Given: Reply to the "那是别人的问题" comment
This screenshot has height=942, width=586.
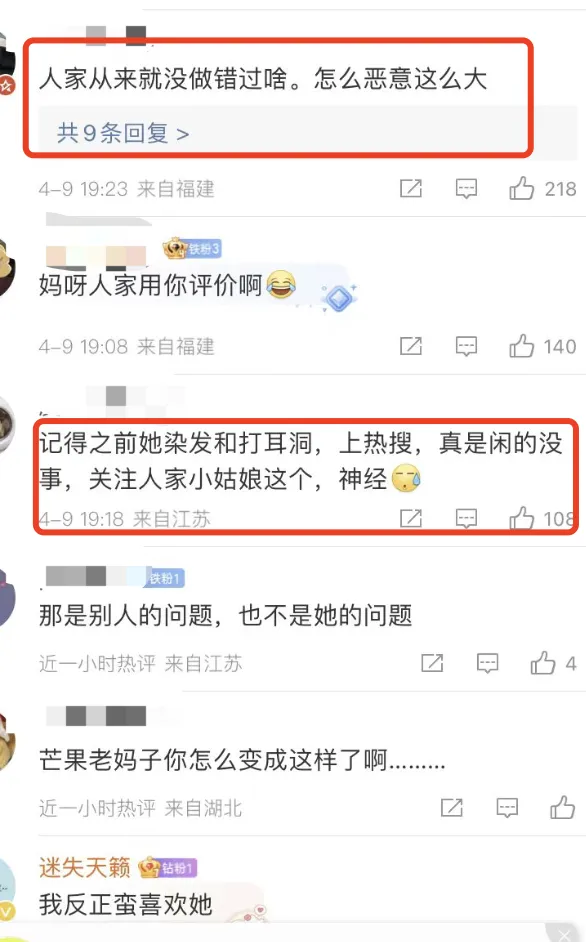Looking at the screenshot, I should 487,663.
